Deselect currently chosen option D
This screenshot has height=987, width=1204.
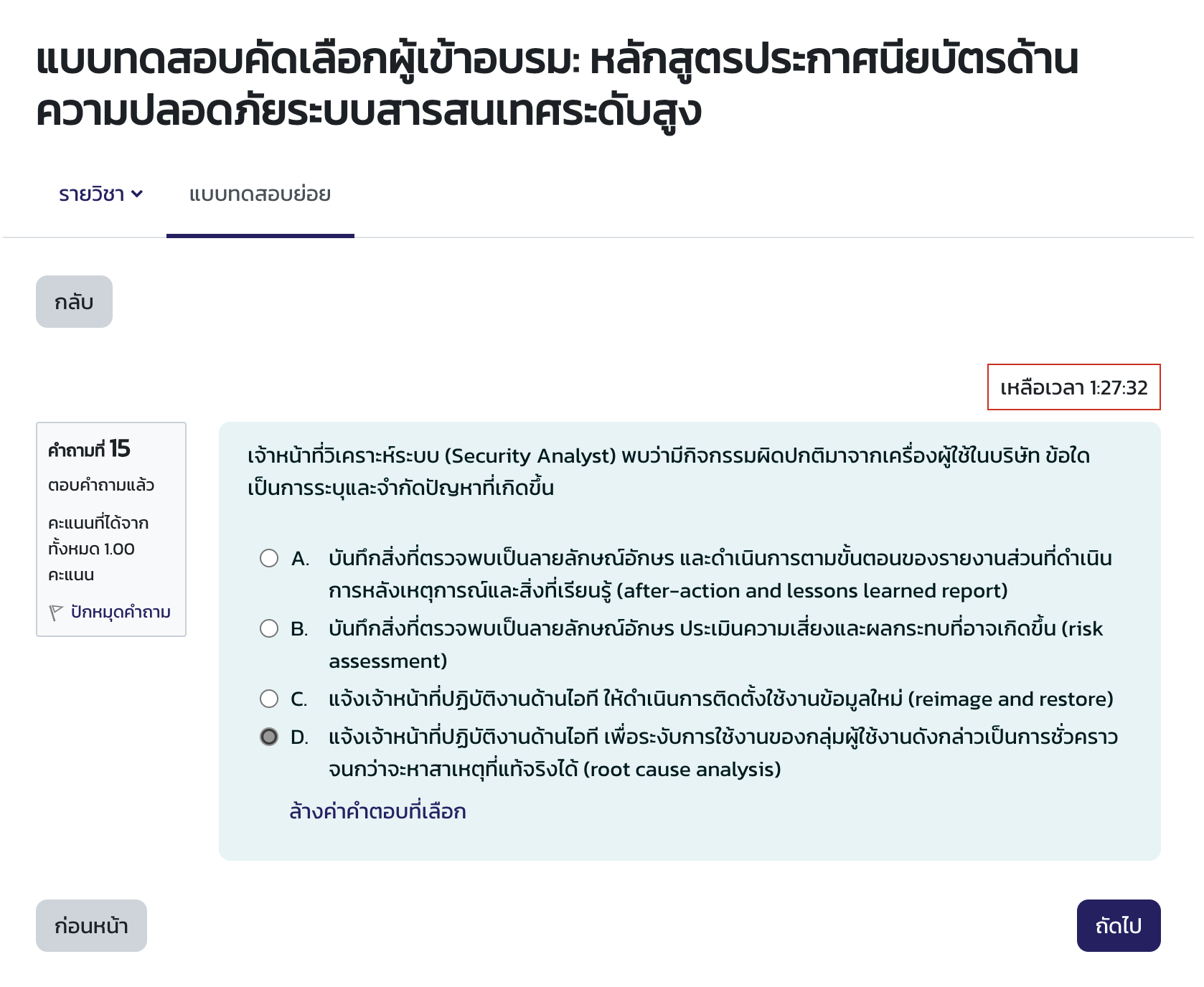[268, 736]
